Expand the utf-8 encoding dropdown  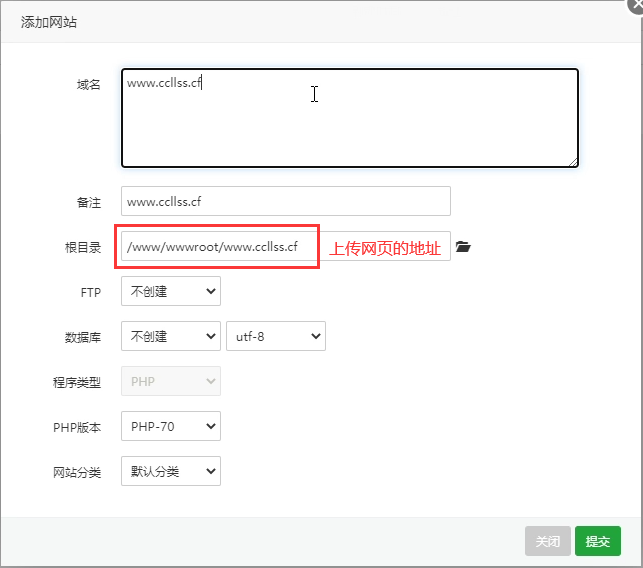276,337
